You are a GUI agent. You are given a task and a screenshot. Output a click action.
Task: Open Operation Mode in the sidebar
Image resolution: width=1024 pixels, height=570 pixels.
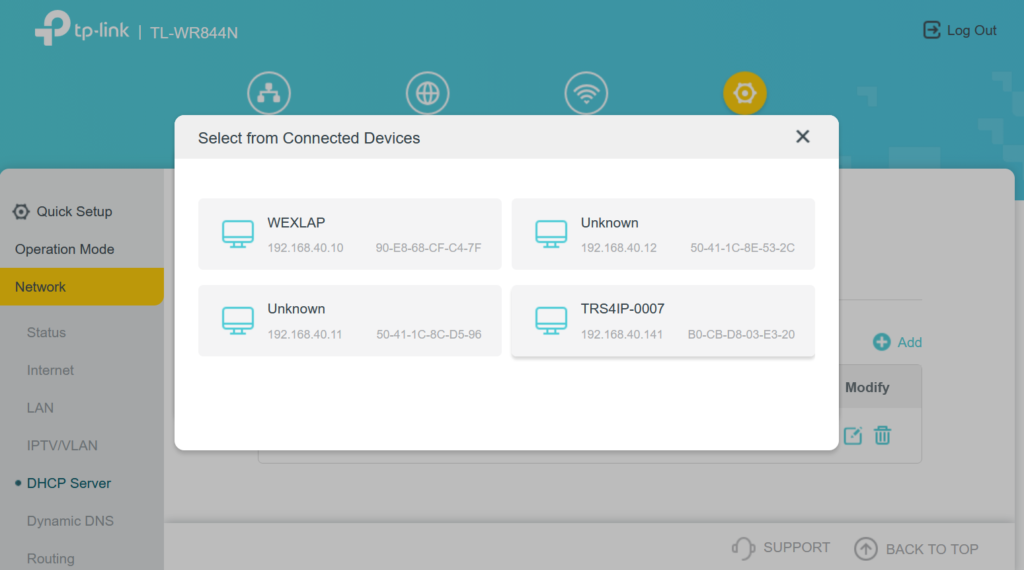point(65,249)
